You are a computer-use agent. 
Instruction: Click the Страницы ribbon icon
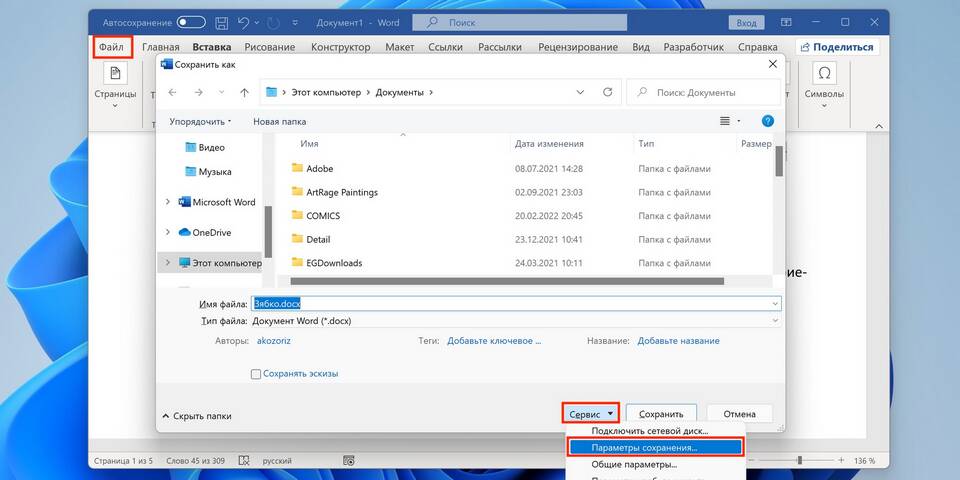115,74
